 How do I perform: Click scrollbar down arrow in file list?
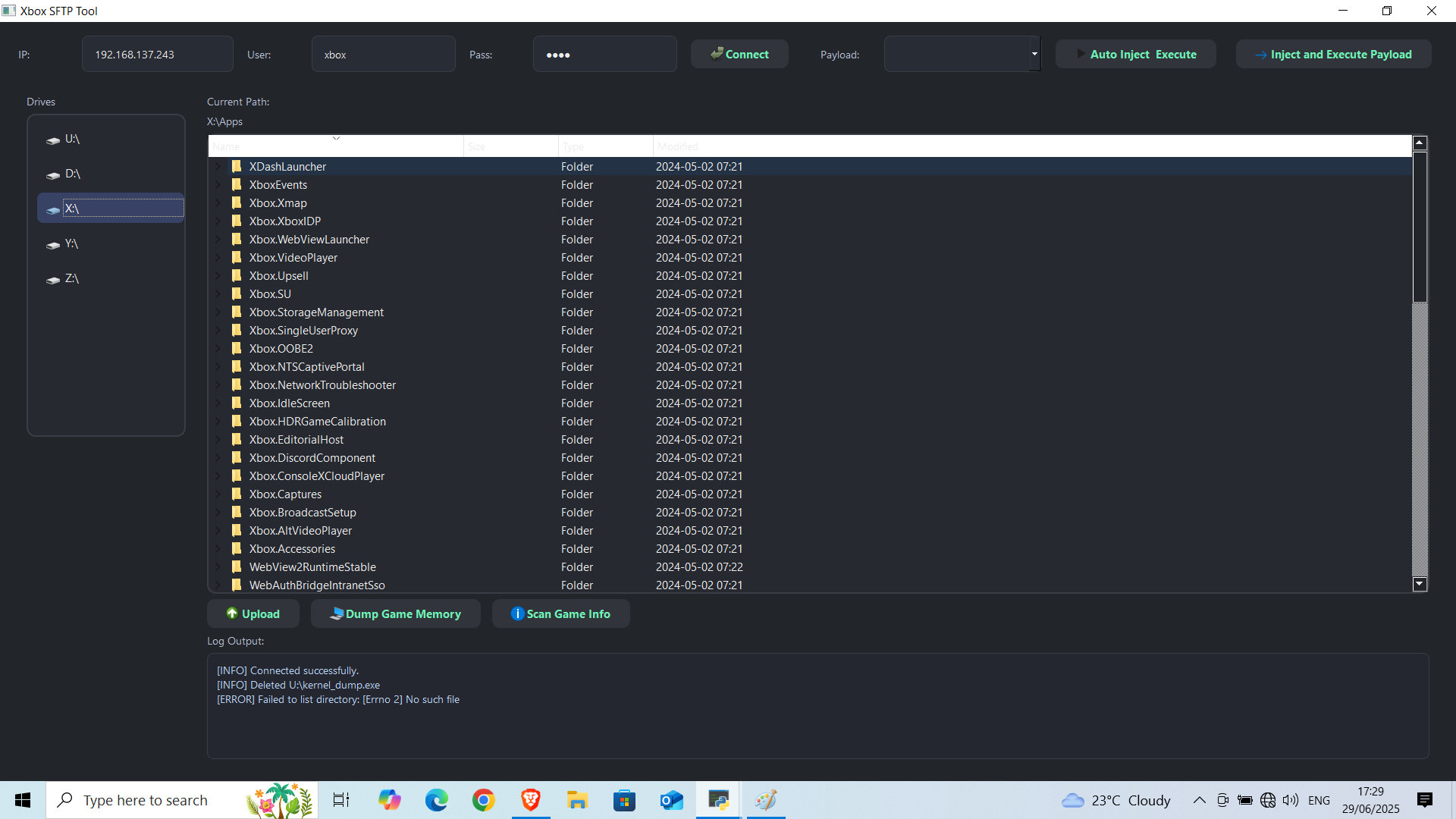coord(1420,584)
